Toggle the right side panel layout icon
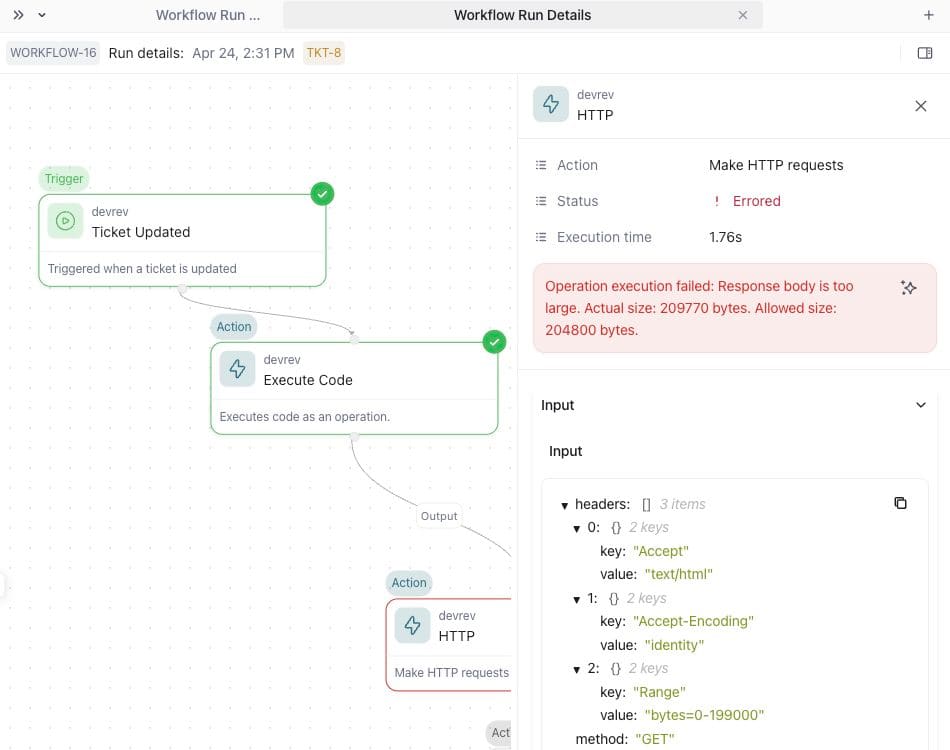Viewport: 950px width, 750px height. 925,53
